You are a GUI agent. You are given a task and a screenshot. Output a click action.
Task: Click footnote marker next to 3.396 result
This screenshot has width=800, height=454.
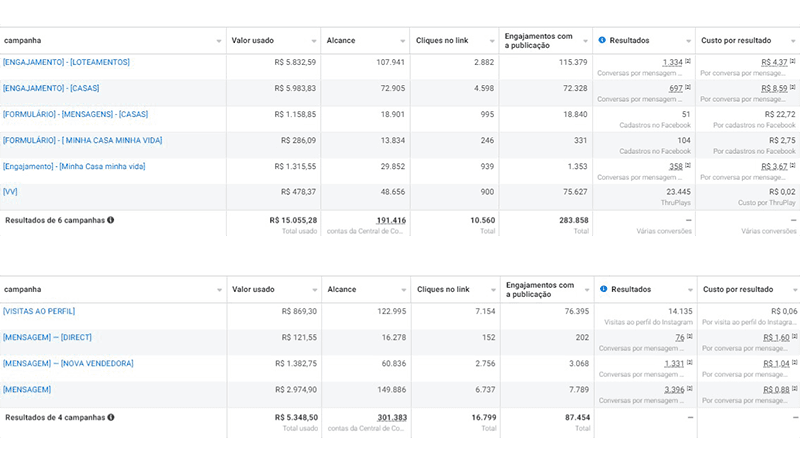(688, 389)
